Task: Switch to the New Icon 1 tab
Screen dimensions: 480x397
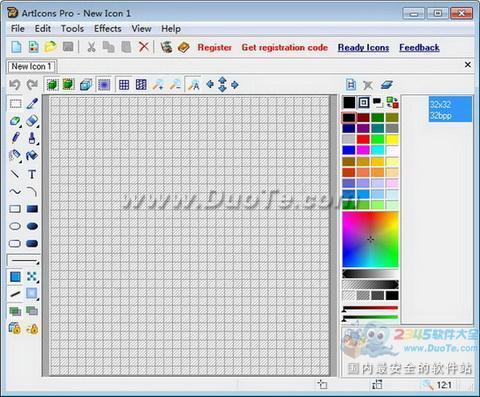Action: pyautogui.click(x=32, y=66)
